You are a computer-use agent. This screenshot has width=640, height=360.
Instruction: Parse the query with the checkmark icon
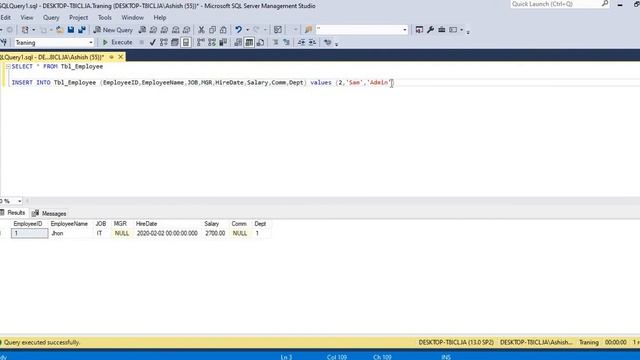pos(152,42)
